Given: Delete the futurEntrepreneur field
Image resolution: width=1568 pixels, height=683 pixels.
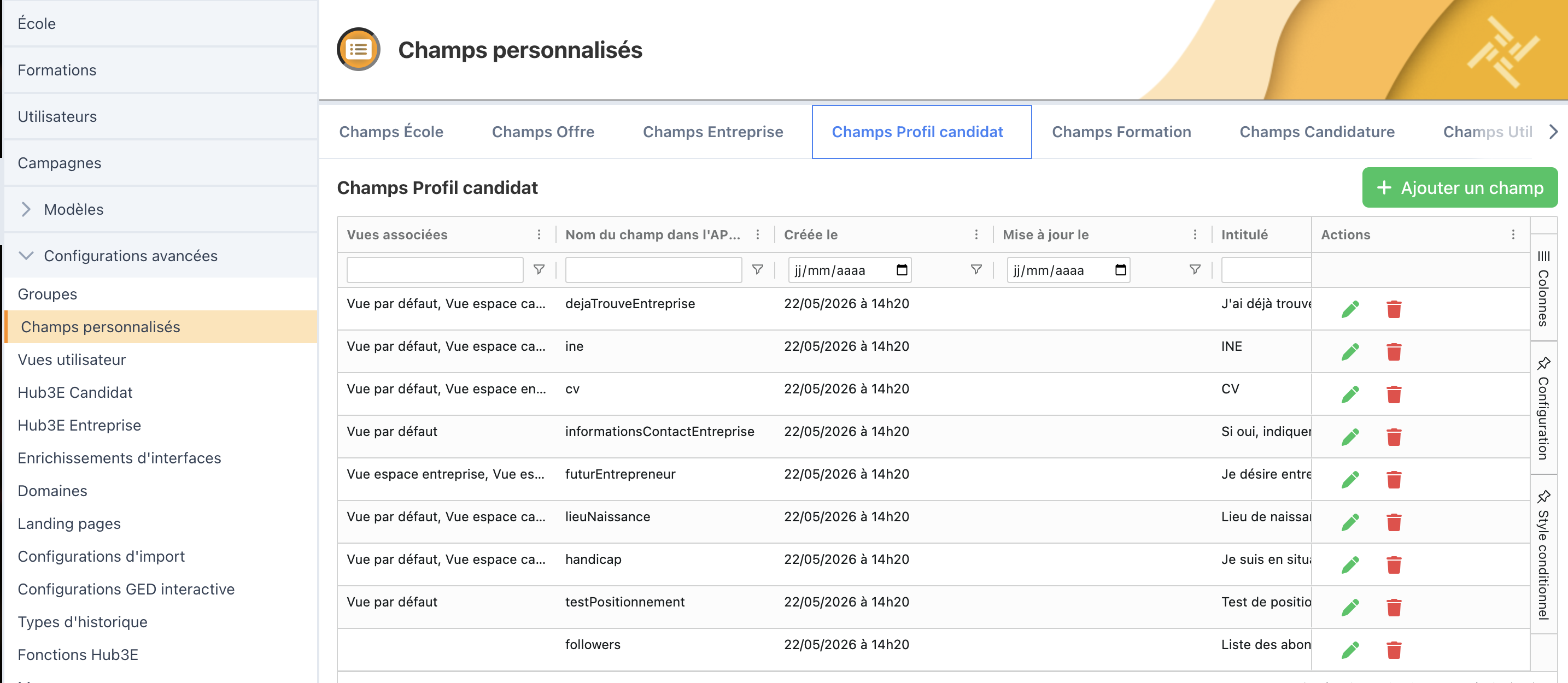Looking at the screenshot, I should pyautogui.click(x=1394, y=479).
